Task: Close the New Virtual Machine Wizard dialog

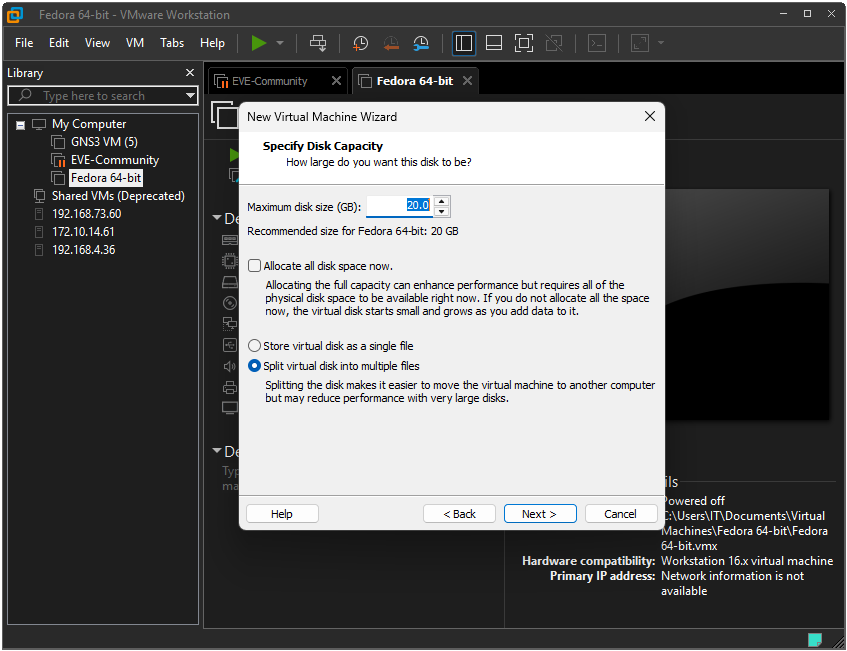Action: coord(650,116)
